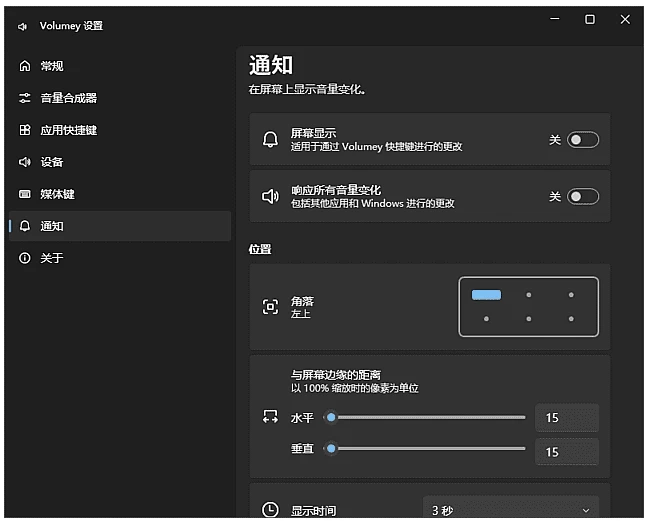Select bottom-right position in 角落 picker
Viewport: 647px width, 521px height.
[x=571, y=319]
